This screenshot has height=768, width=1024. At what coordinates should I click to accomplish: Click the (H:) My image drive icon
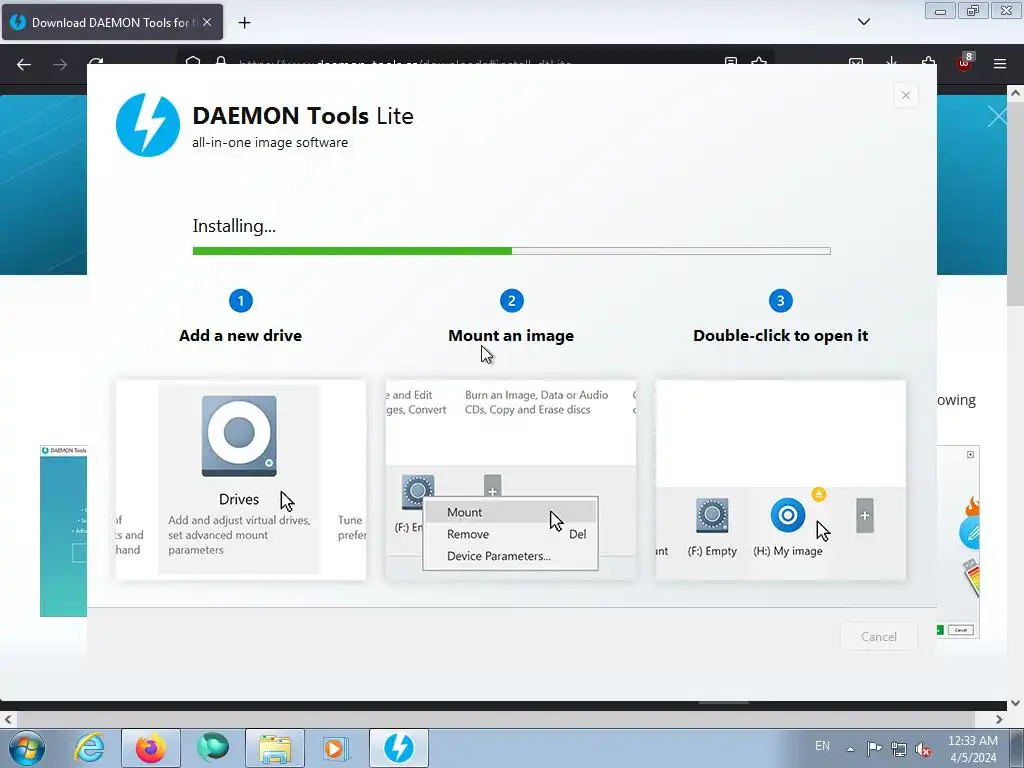(788, 515)
